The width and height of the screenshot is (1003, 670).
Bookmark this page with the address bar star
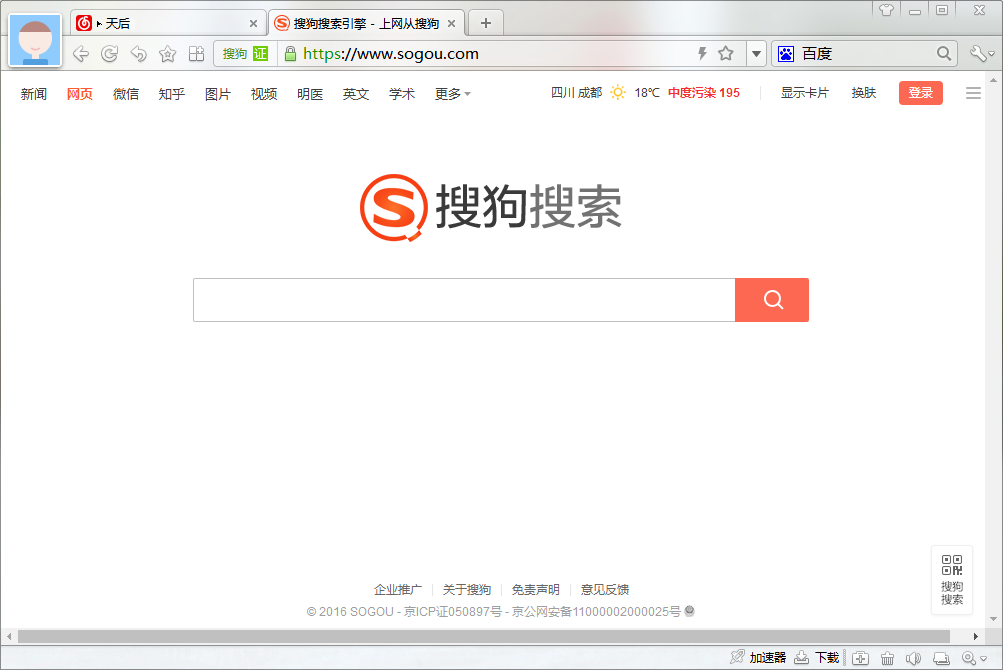click(726, 54)
